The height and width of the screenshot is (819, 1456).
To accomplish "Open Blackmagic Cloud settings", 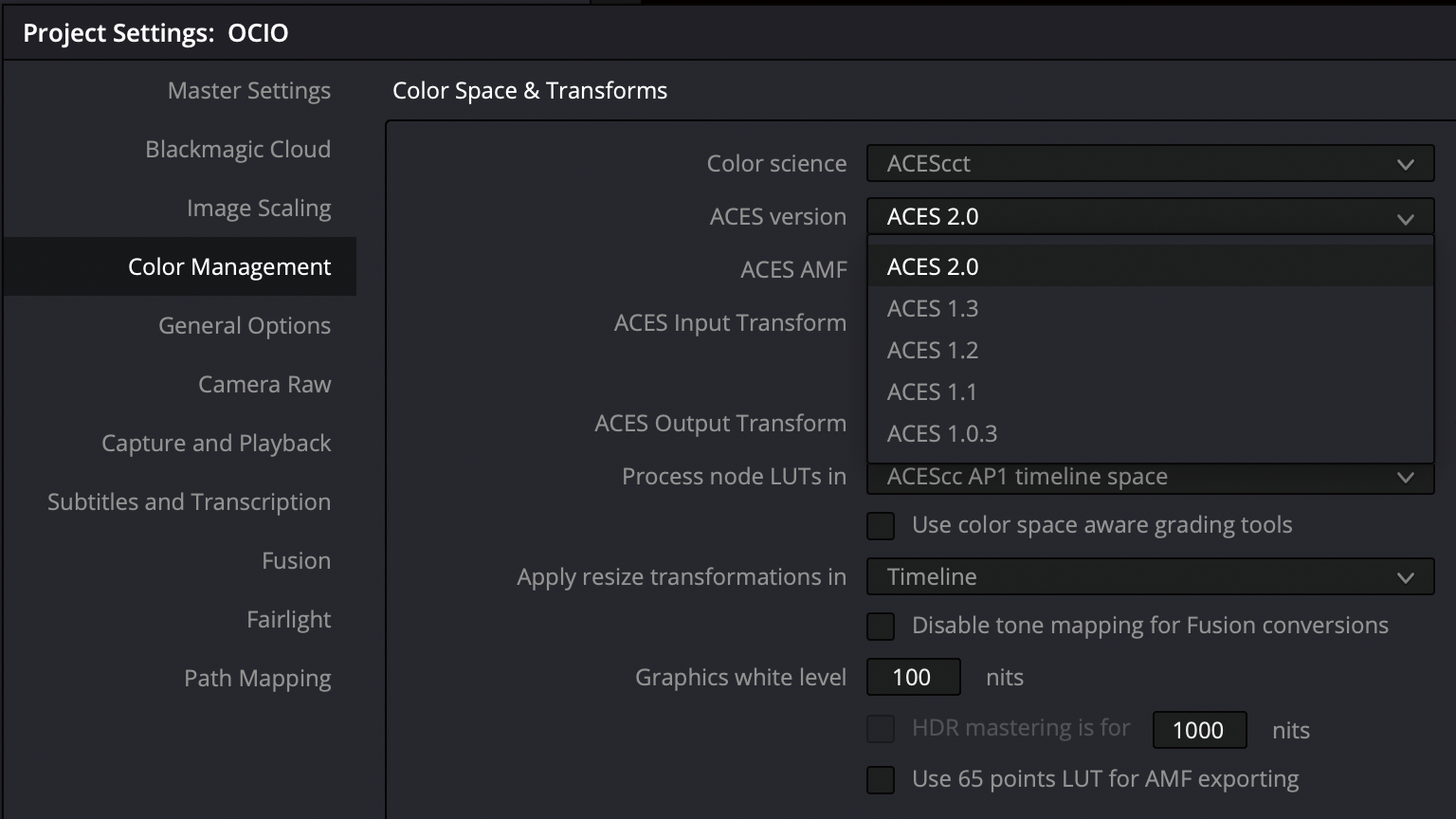I will click(x=238, y=149).
